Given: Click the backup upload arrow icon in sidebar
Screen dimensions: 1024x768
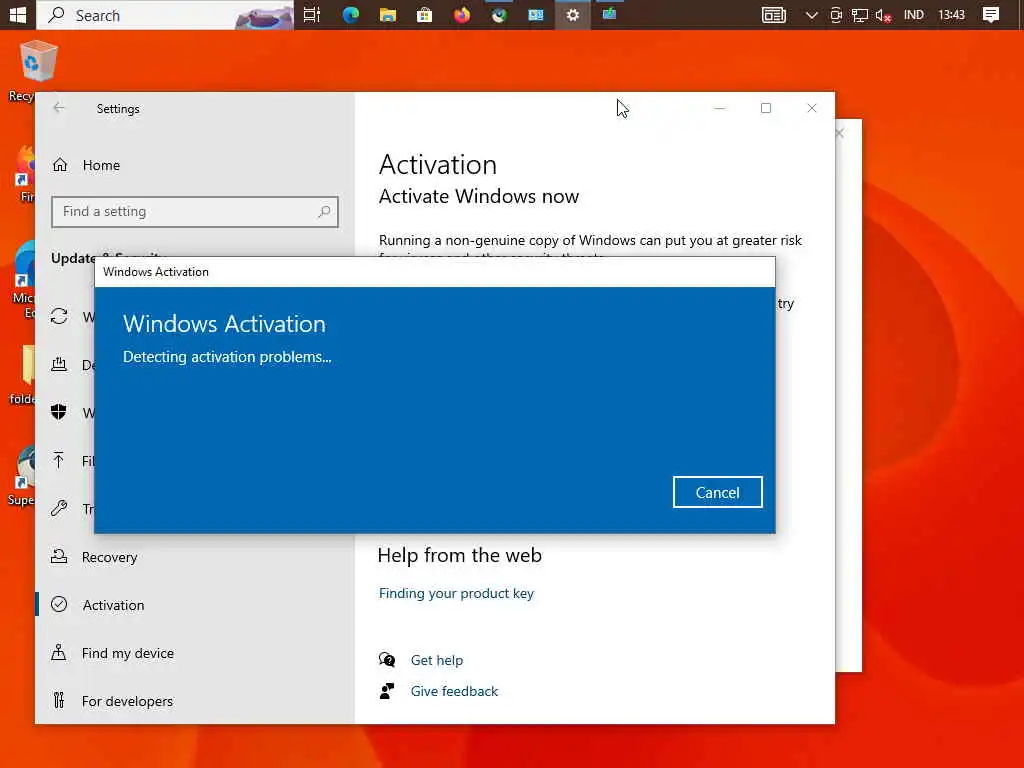Looking at the screenshot, I should [59, 460].
